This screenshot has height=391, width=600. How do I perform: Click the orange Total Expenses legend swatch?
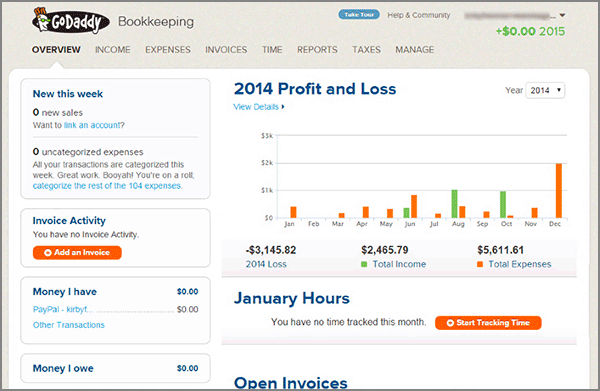coord(480,264)
